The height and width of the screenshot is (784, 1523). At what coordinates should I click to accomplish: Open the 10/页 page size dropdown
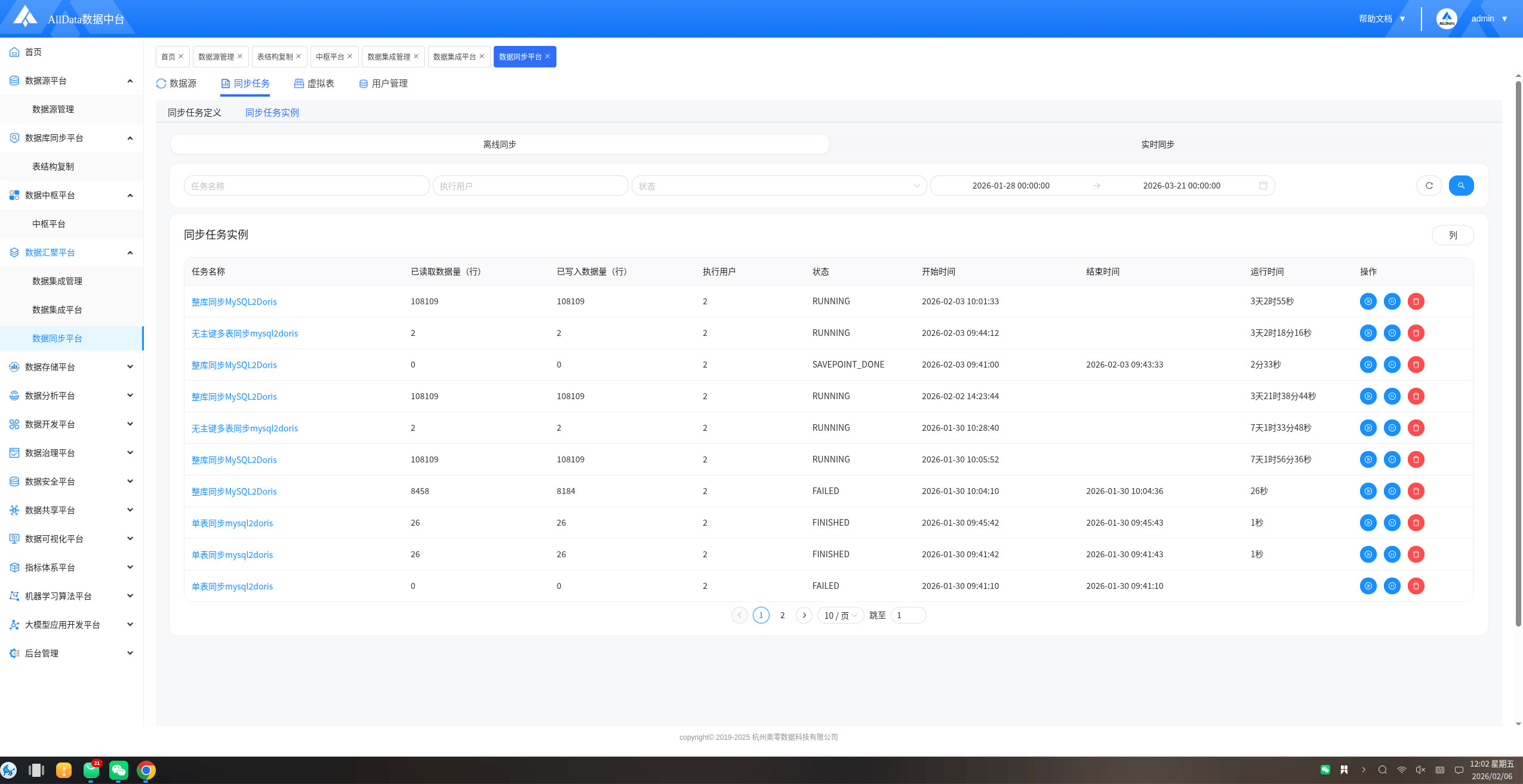click(x=840, y=615)
